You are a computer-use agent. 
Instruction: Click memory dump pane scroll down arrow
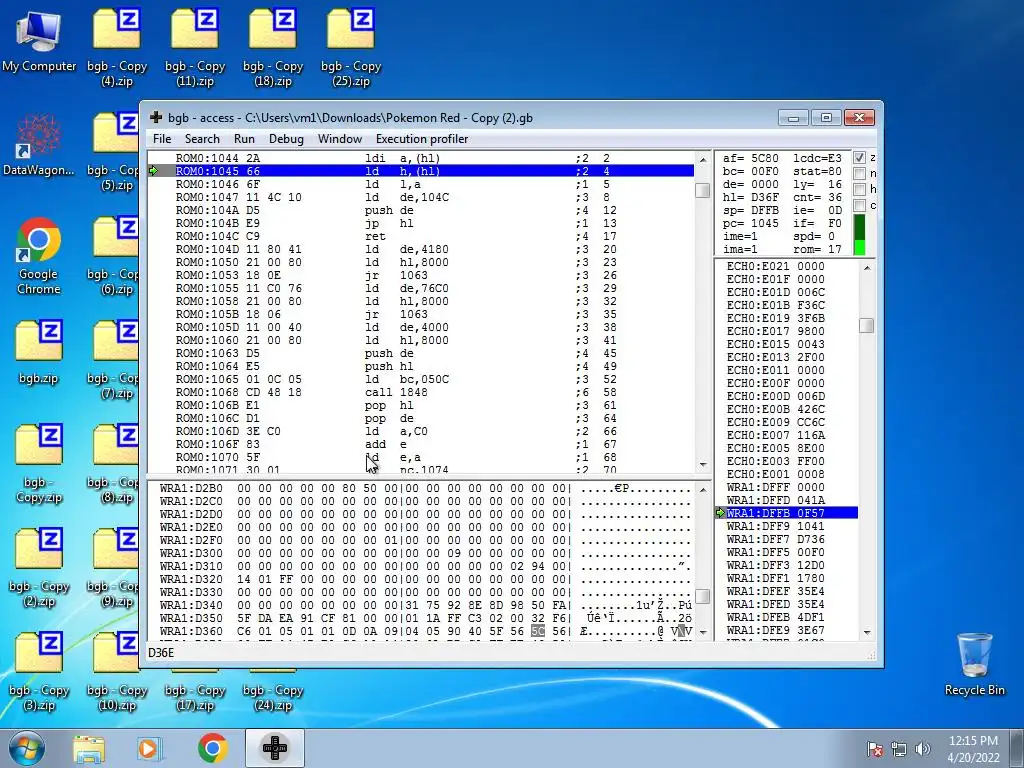coord(703,632)
